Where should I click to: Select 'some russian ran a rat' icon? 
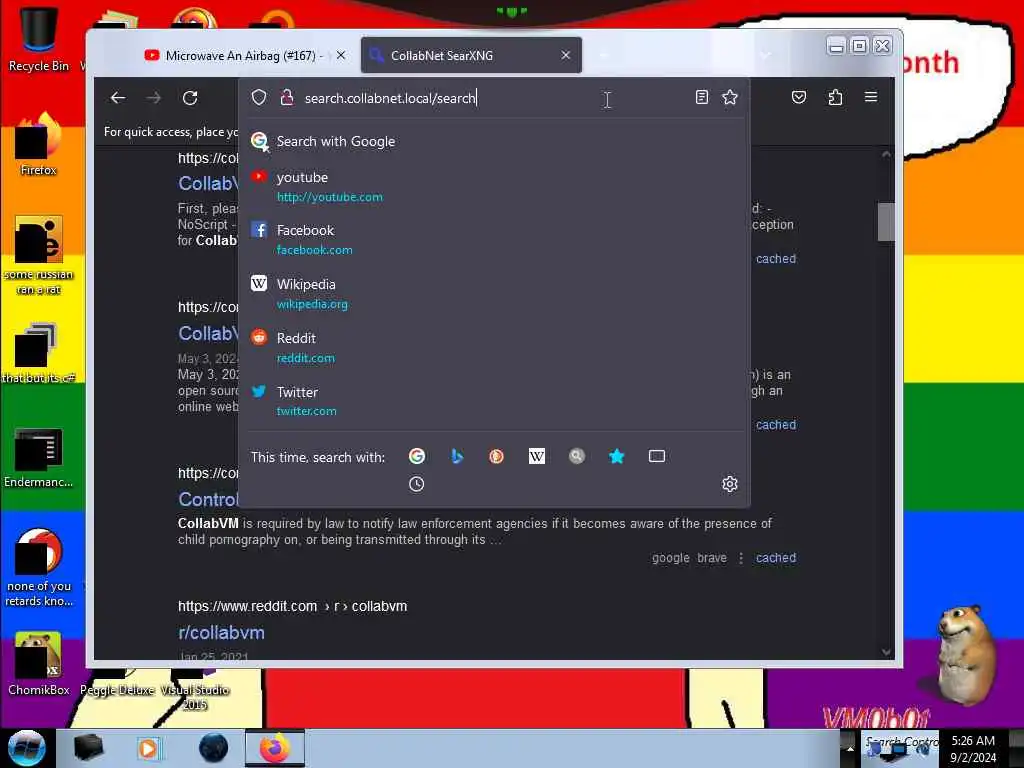tap(39, 256)
